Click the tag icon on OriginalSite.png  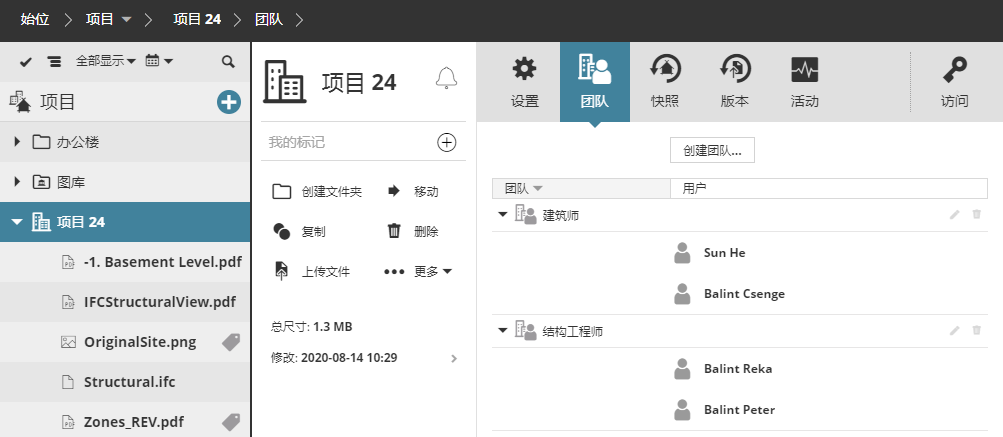[x=231, y=342]
